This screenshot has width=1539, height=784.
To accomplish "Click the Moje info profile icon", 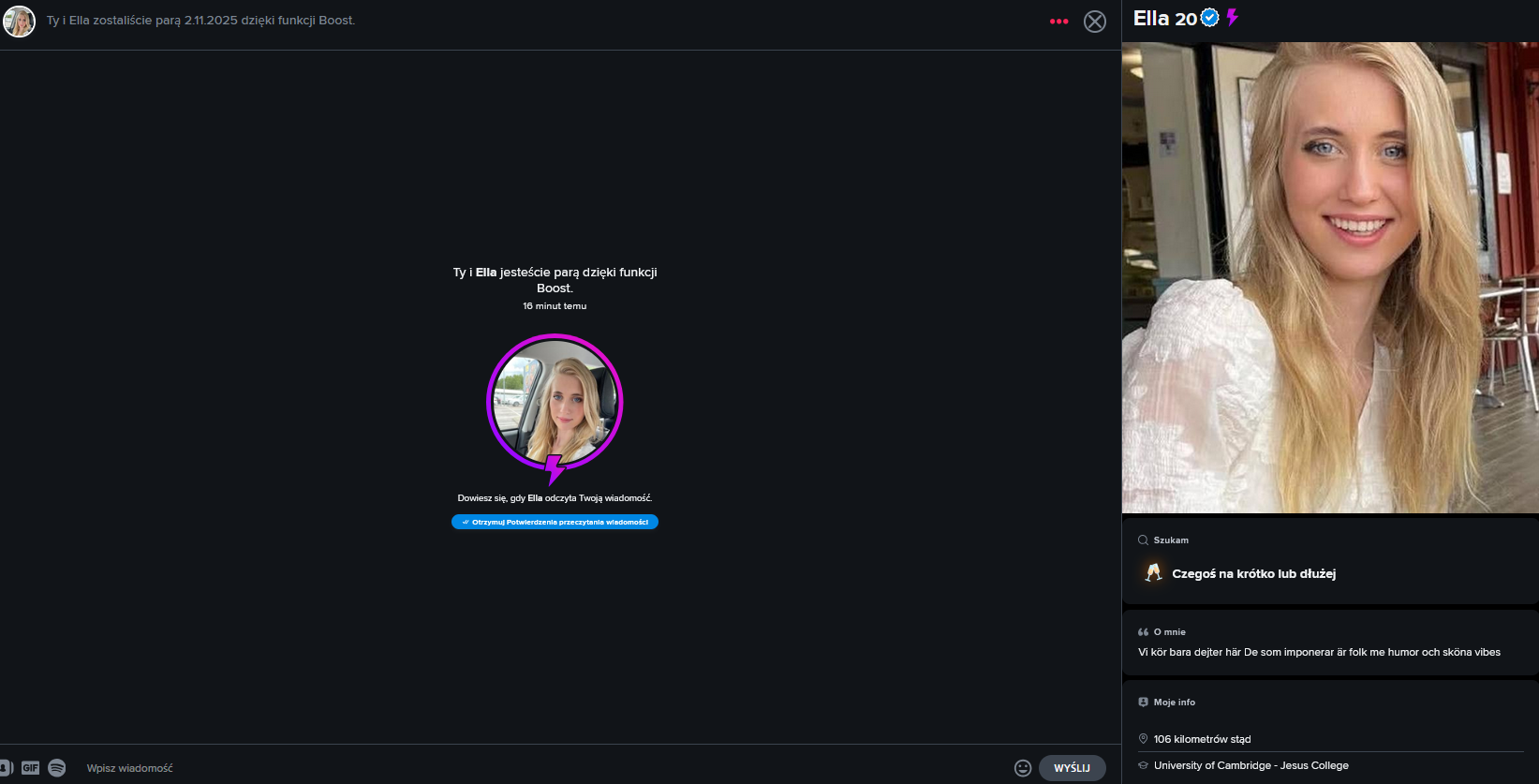I will coord(1143,703).
